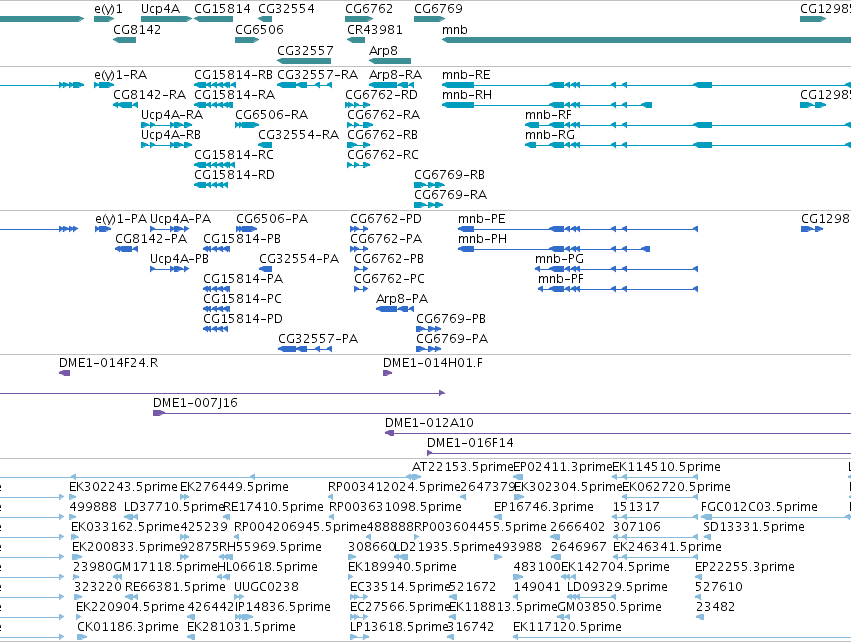Select the CG15814-RD transcript label
The width and height of the screenshot is (851, 642).
234,175
